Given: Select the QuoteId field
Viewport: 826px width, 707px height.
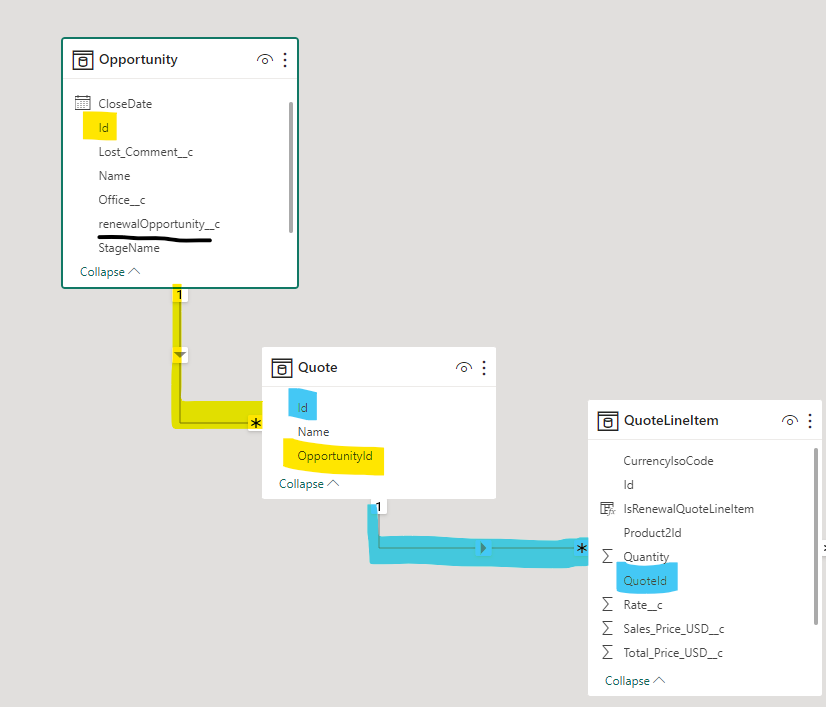Looking at the screenshot, I should click(x=645, y=581).
